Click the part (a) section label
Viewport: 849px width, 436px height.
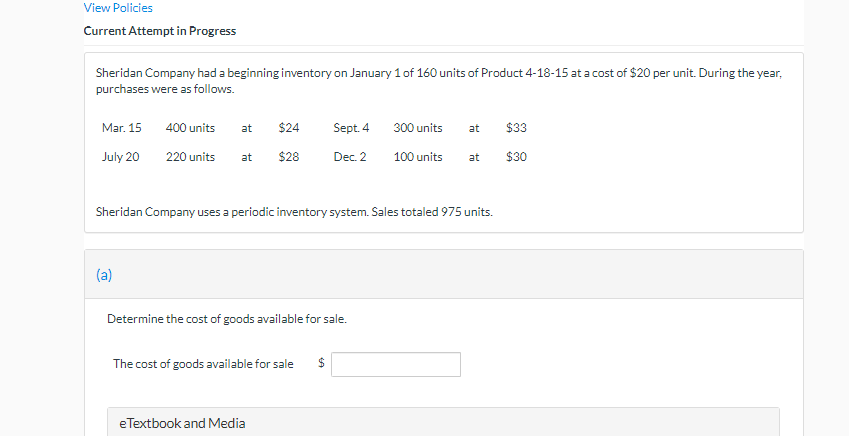pyautogui.click(x=105, y=273)
